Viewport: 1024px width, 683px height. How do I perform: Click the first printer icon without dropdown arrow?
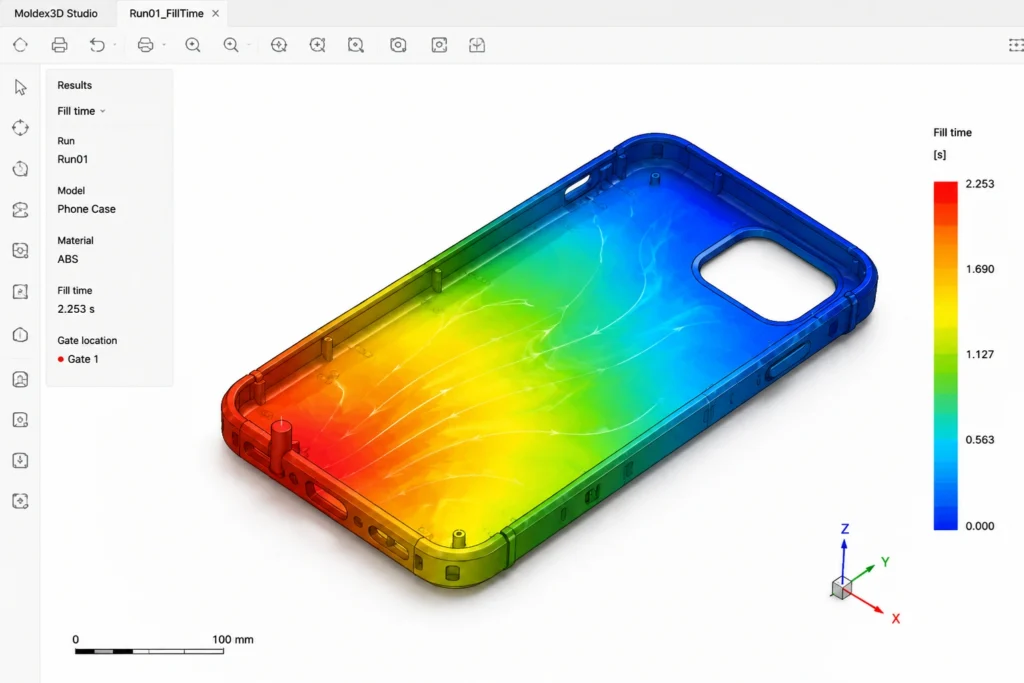(x=59, y=45)
